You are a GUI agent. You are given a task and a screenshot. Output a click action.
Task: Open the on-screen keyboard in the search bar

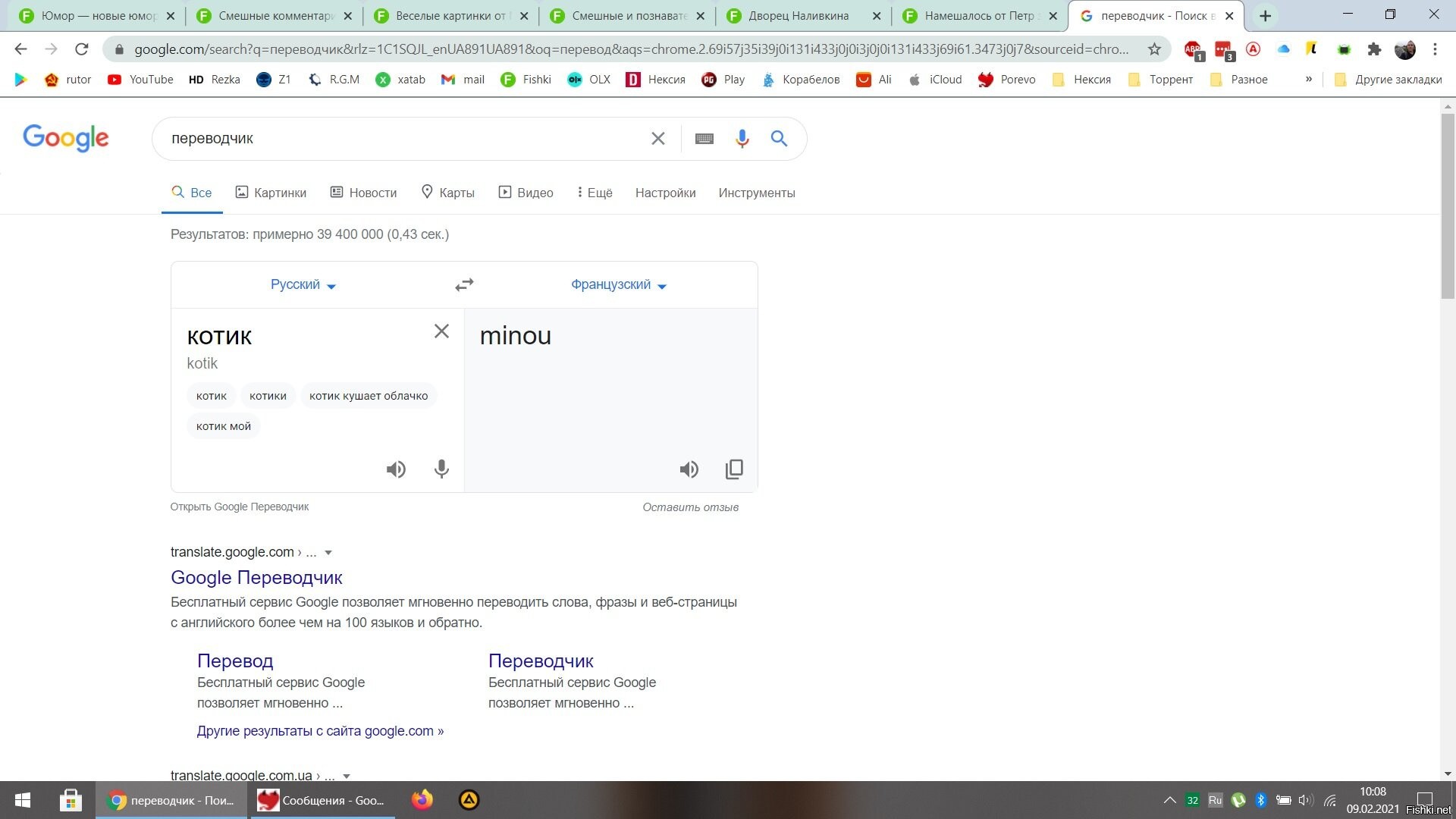704,139
